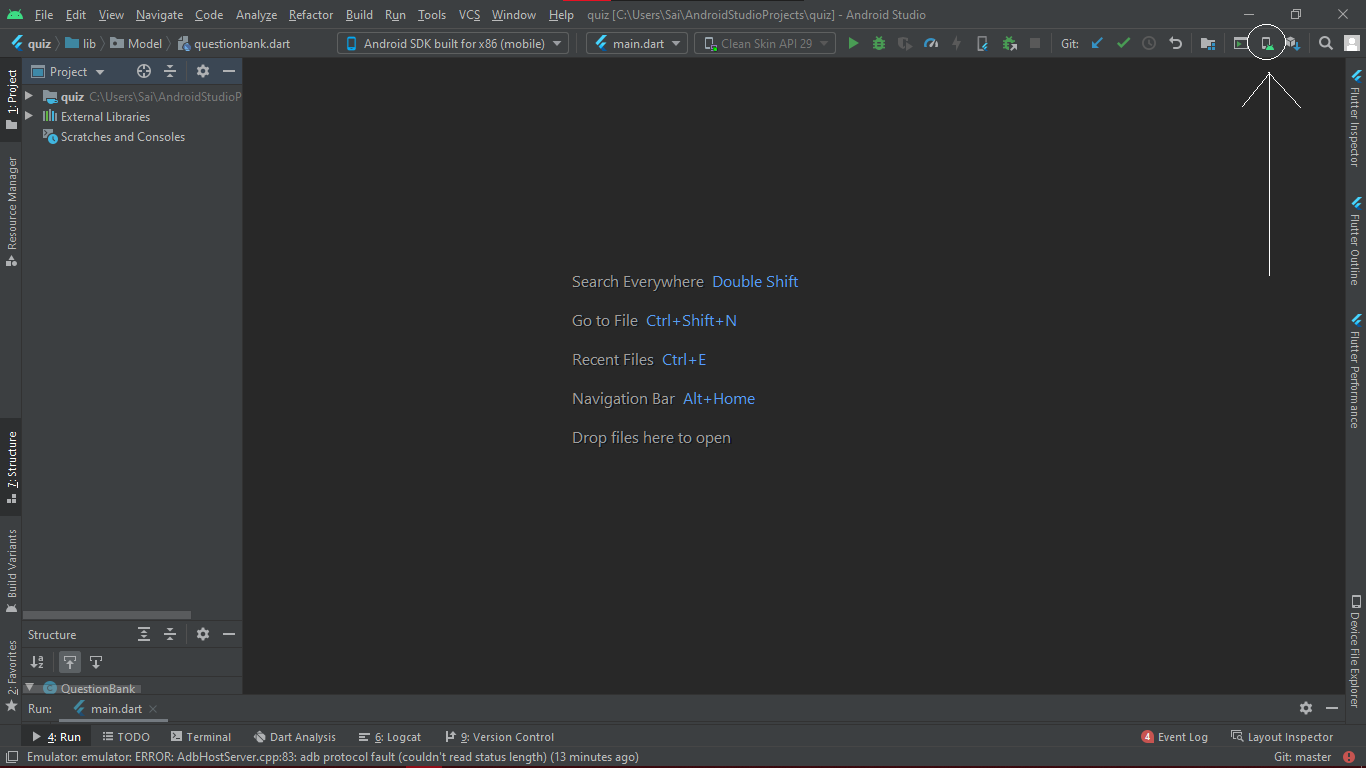
Task: Open the Git master branch popup
Action: [x=1303, y=757]
